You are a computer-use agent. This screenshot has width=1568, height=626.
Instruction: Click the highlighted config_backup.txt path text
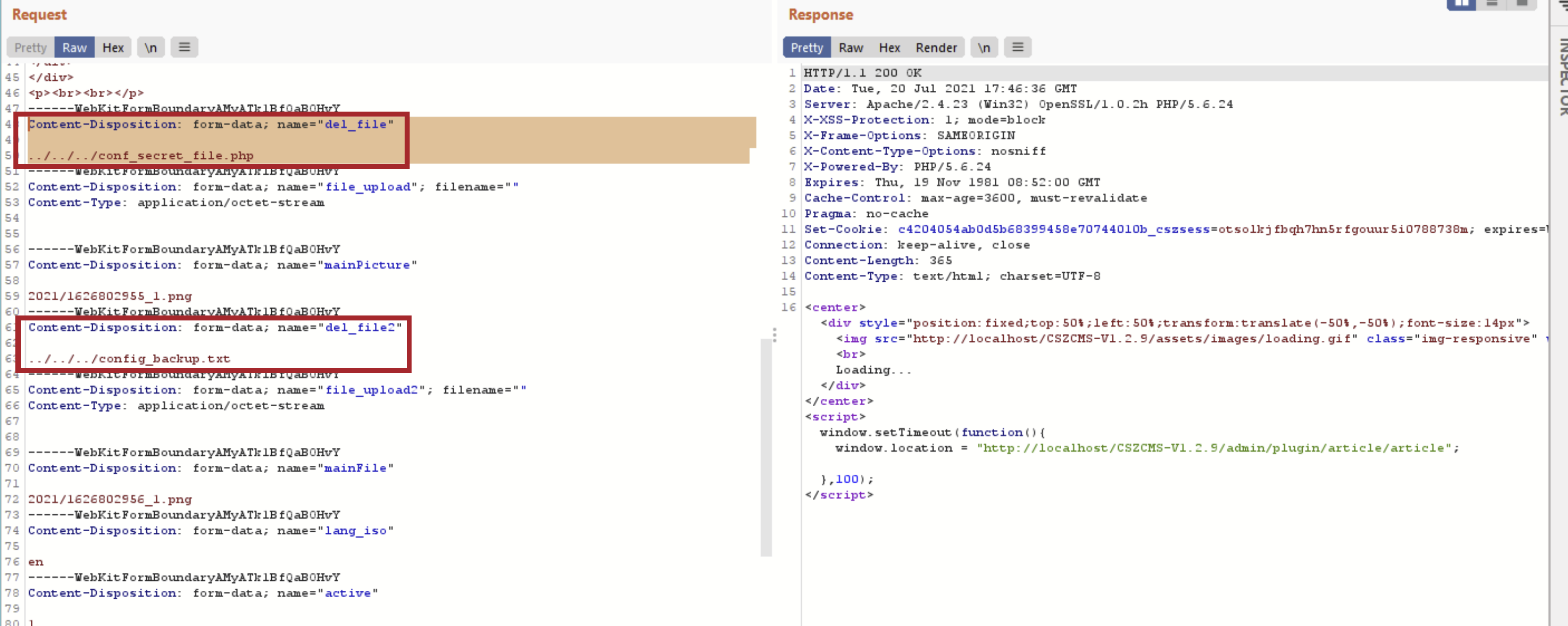129,359
